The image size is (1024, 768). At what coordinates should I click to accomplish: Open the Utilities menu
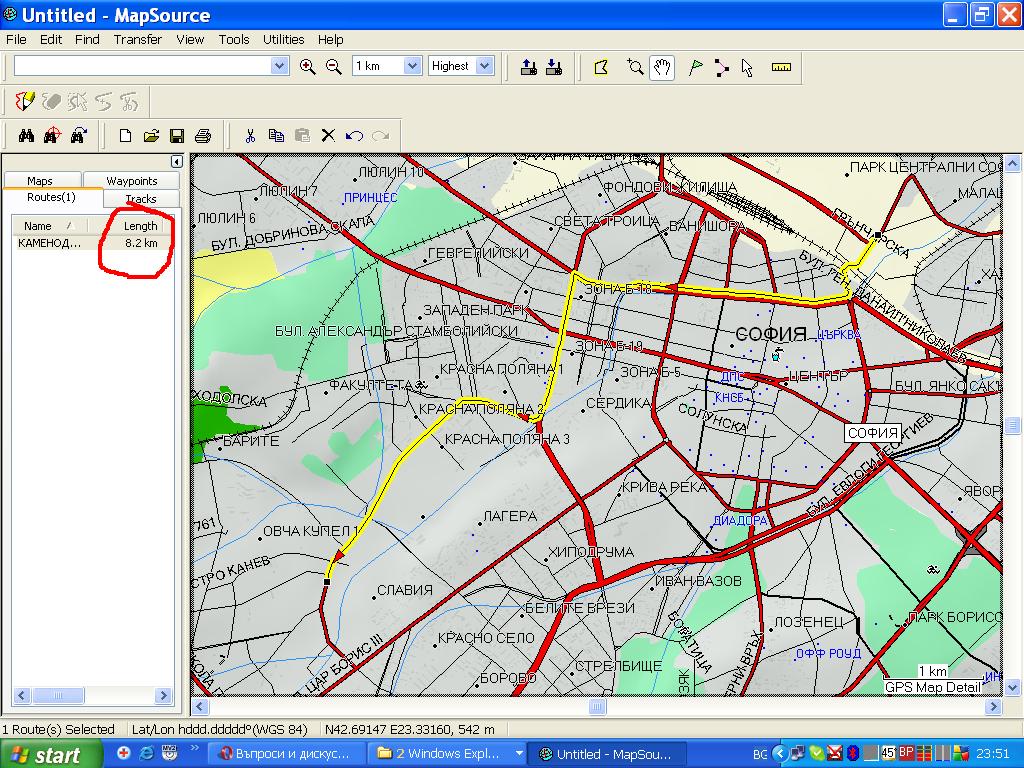point(283,40)
